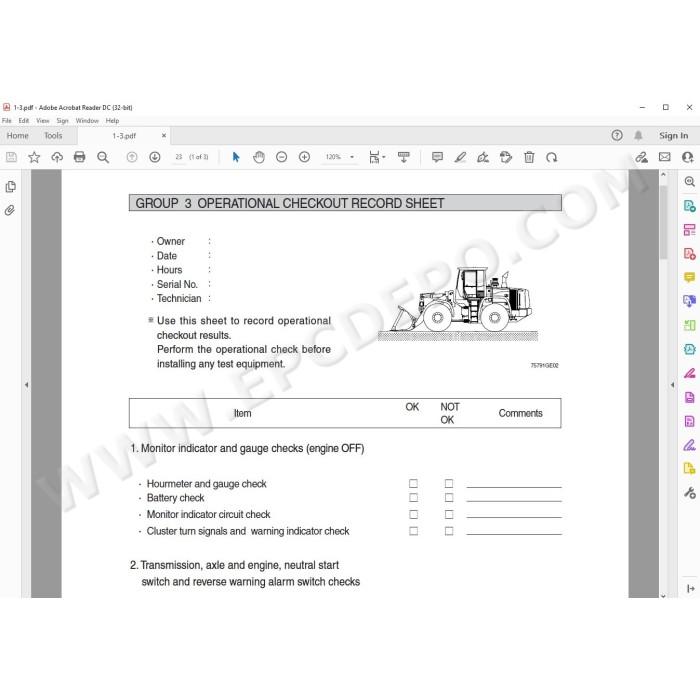Click the page number field
The image size is (700, 700).
tap(179, 157)
